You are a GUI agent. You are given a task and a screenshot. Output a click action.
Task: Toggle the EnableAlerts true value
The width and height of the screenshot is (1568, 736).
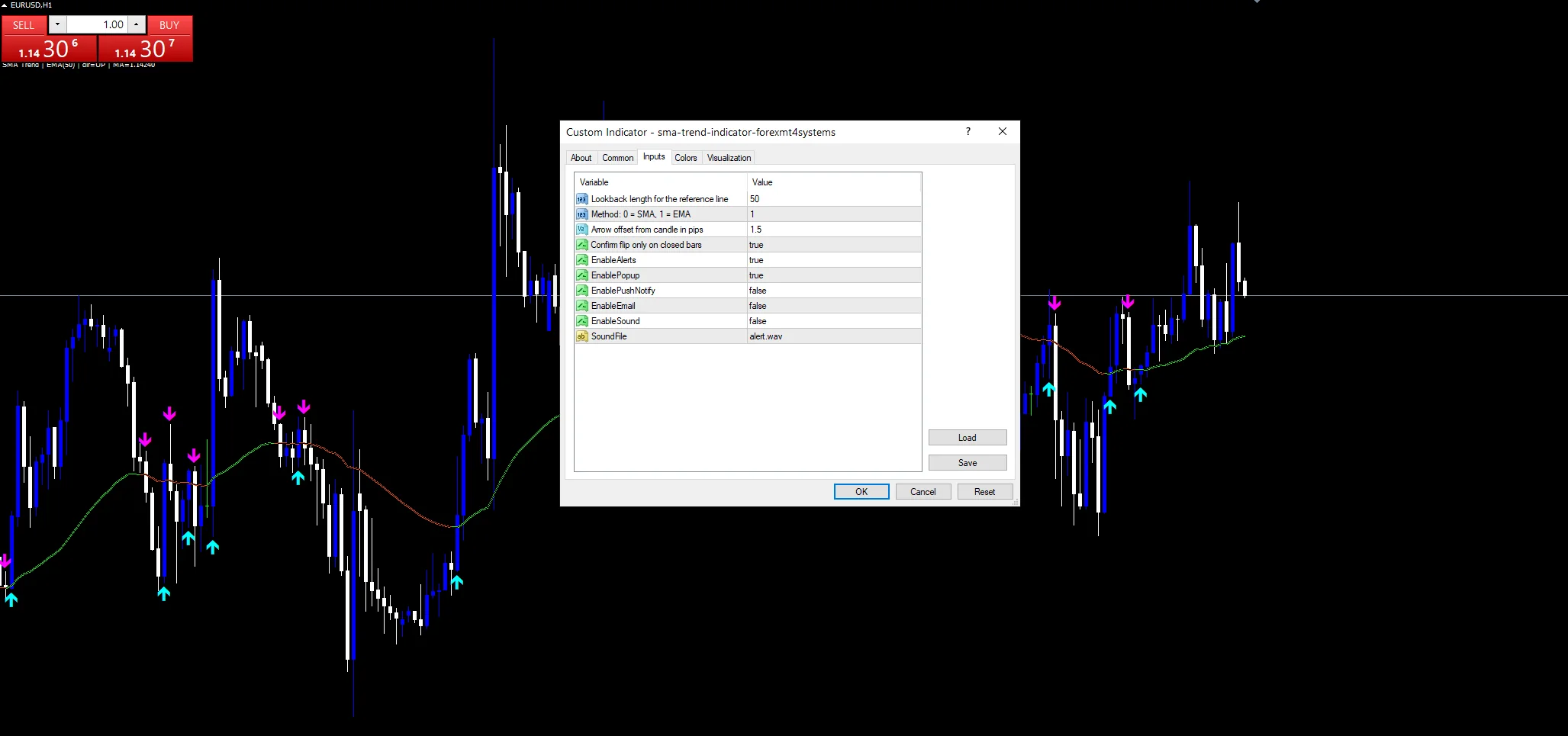pyautogui.click(x=834, y=260)
